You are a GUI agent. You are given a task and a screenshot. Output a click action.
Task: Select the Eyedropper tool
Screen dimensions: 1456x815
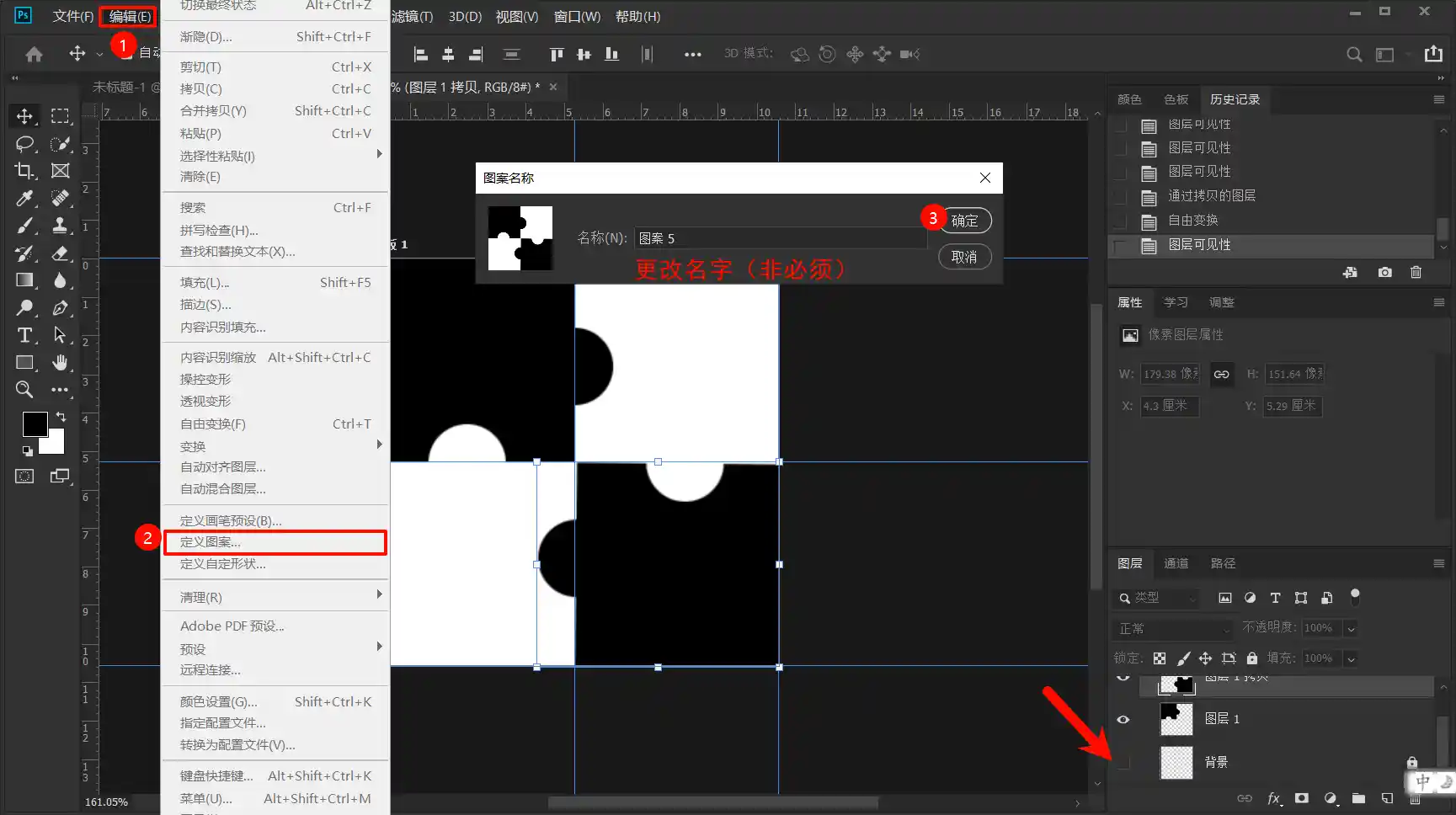tap(24, 198)
